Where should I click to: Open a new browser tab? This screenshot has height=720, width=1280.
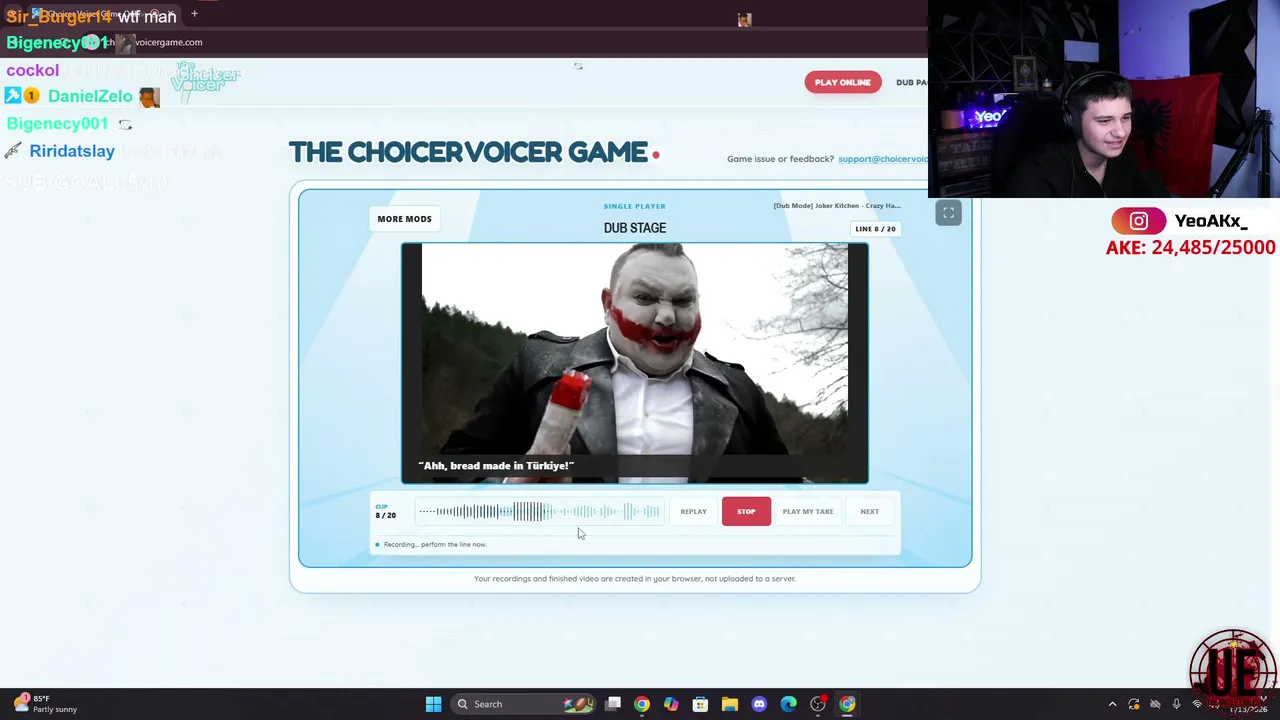[194, 14]
